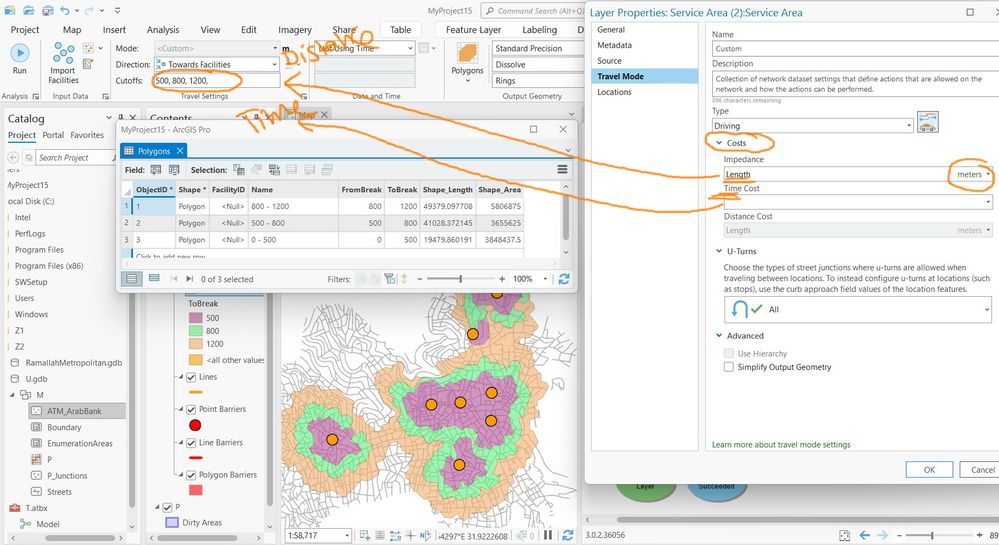Collapse the Advanced section
The image size is (999, 545).
pyautogui.click(x=719, y=336)
